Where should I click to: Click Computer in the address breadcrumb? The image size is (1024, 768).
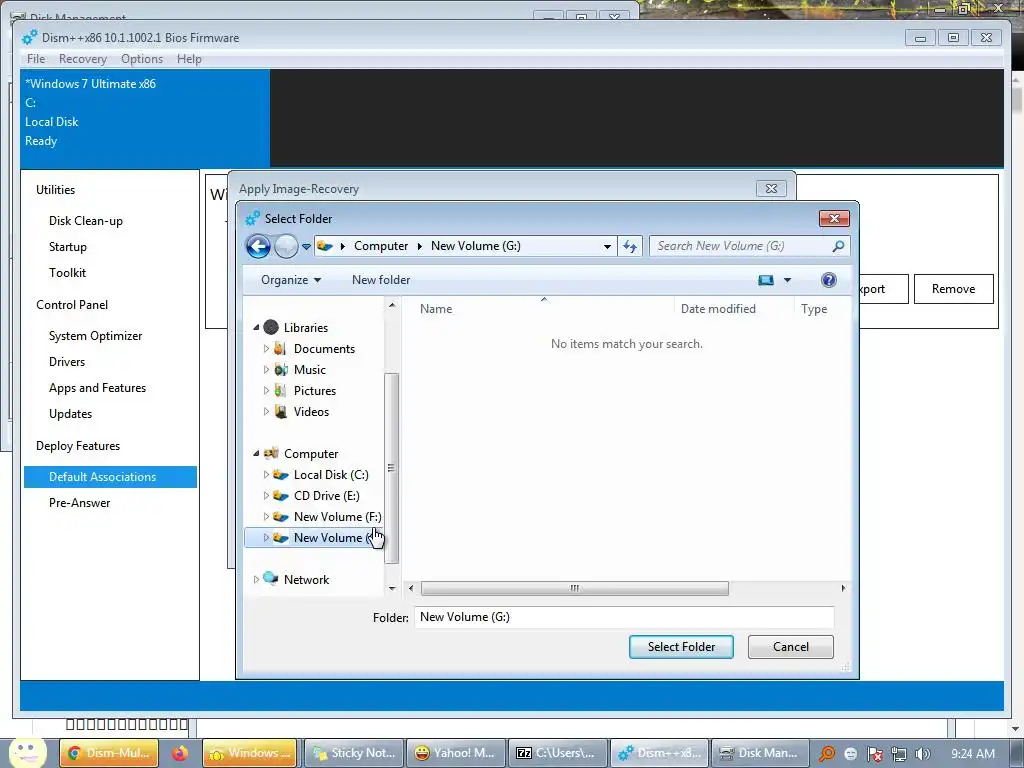pyautogui.click(x=381, y=246)
